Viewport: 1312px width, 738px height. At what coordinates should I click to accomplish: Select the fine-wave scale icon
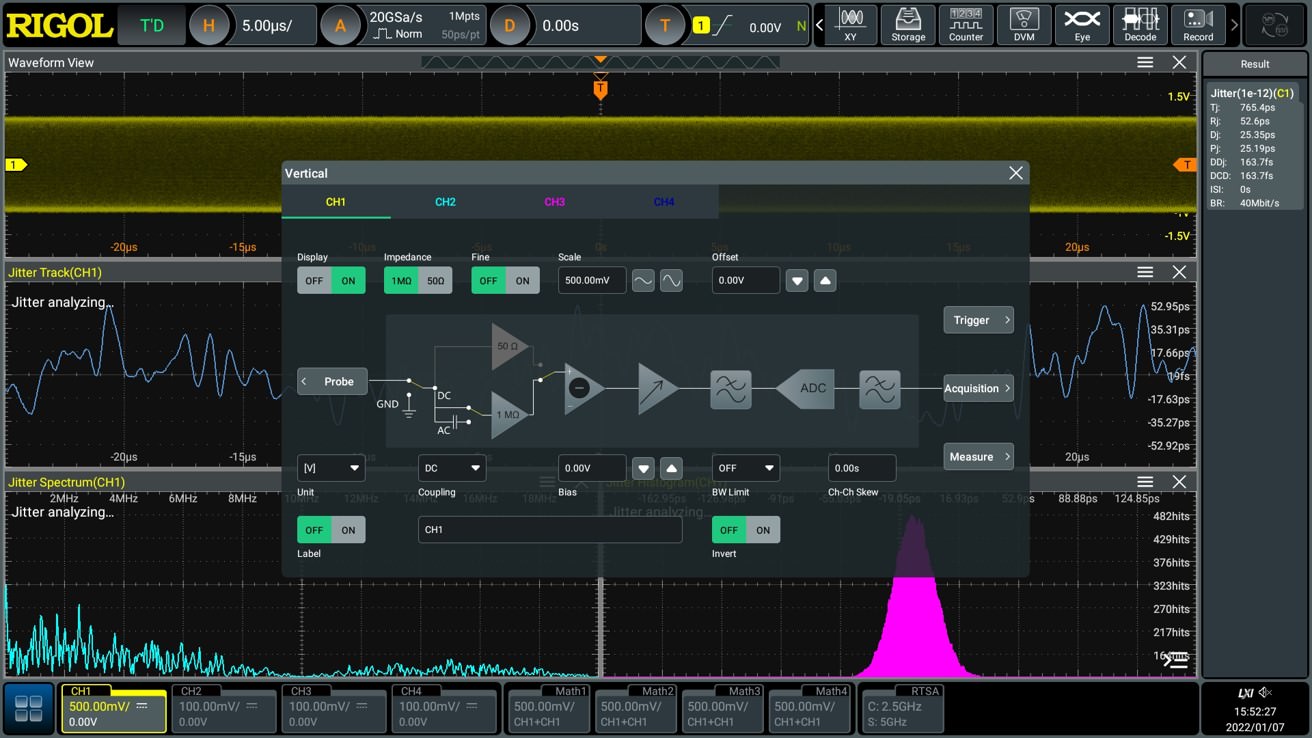pos(671,281)
